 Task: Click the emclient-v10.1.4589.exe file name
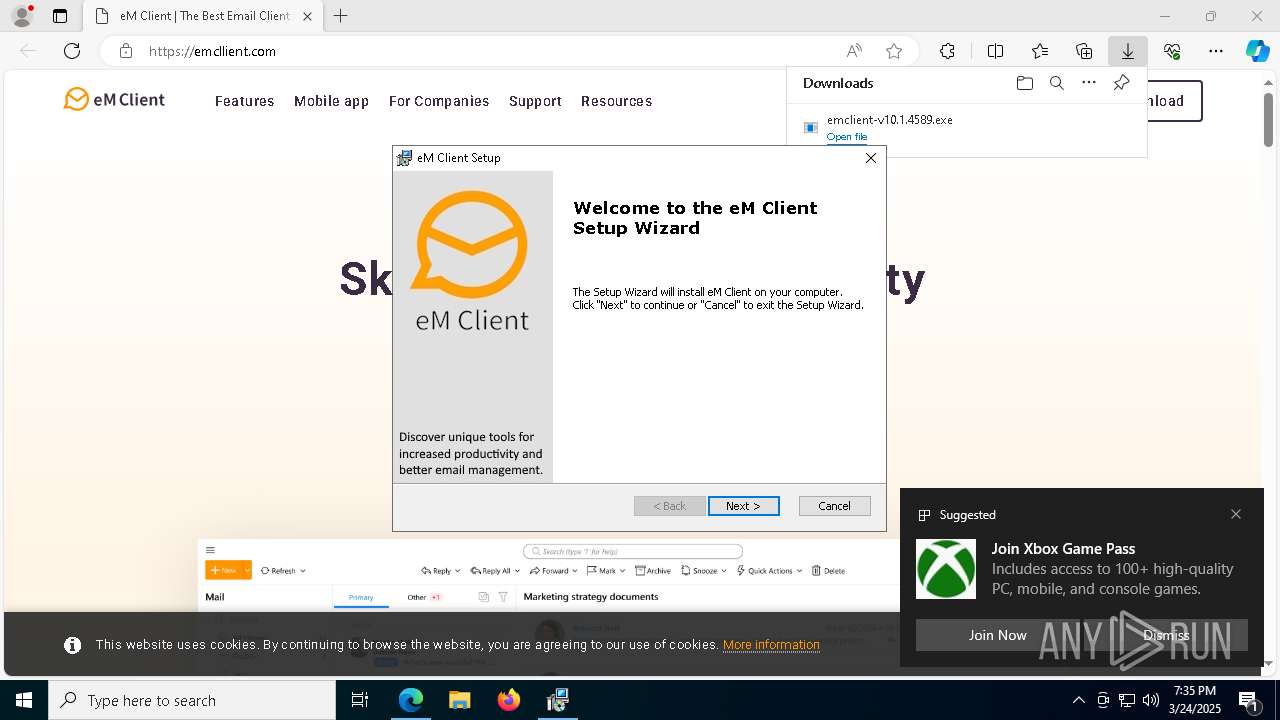(x=889, y=120)
